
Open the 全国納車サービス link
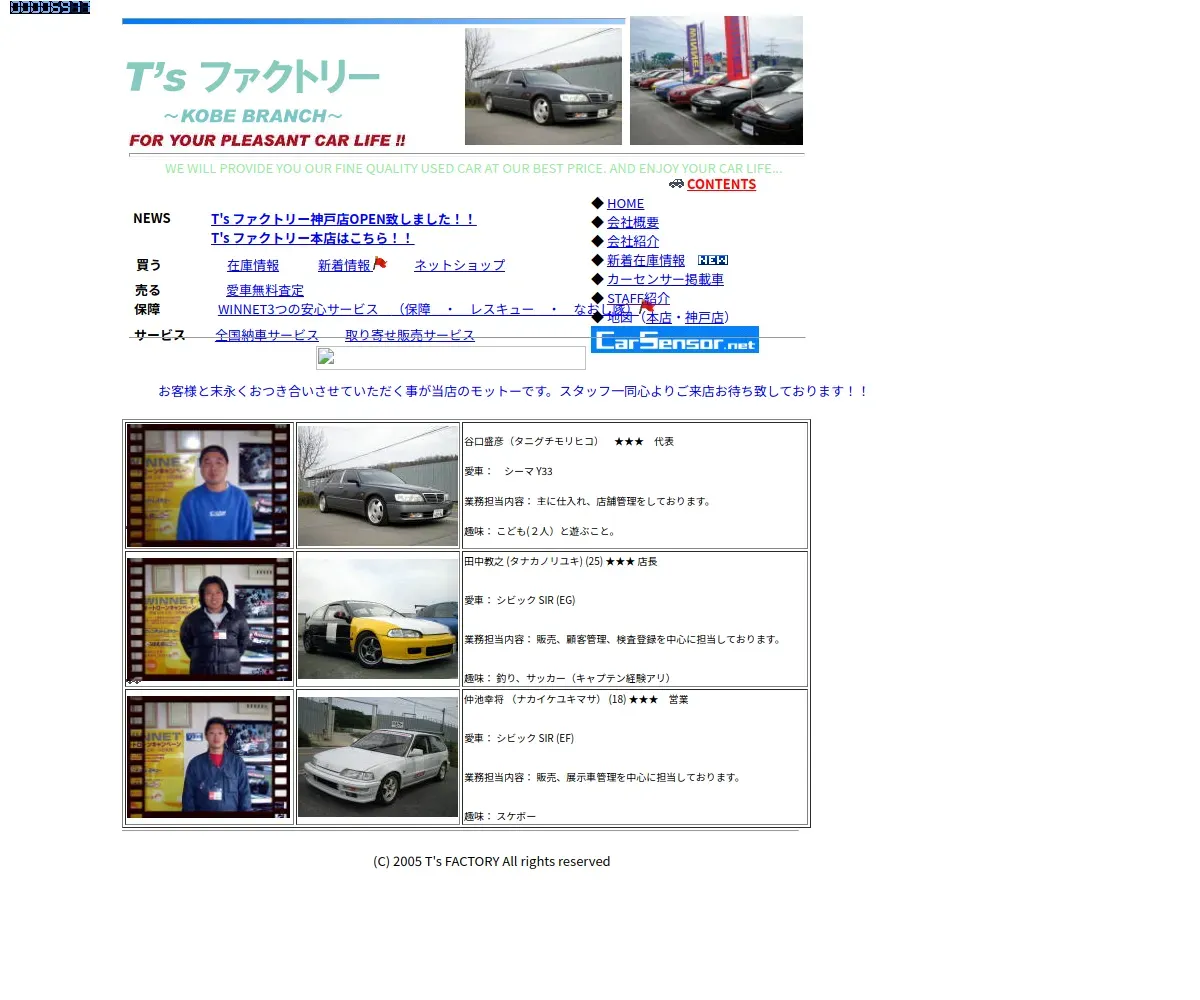coord(267,335)
